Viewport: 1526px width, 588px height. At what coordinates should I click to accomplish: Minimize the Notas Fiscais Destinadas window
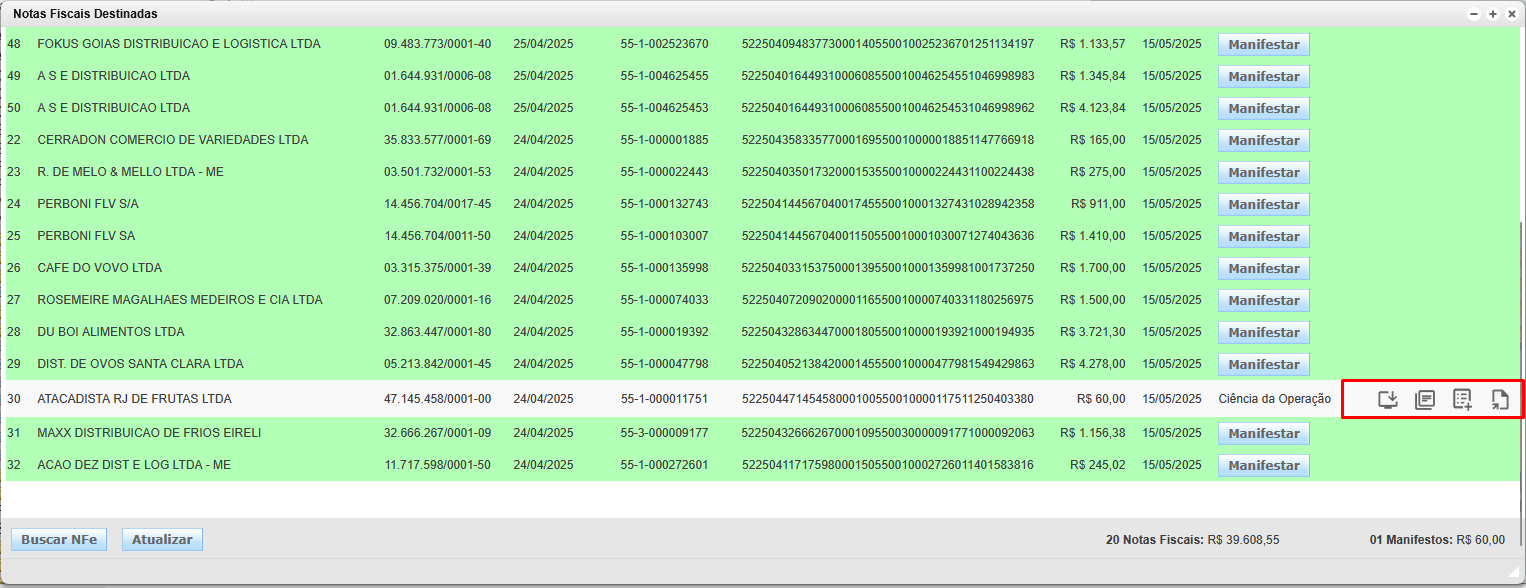pos(1475,14)
